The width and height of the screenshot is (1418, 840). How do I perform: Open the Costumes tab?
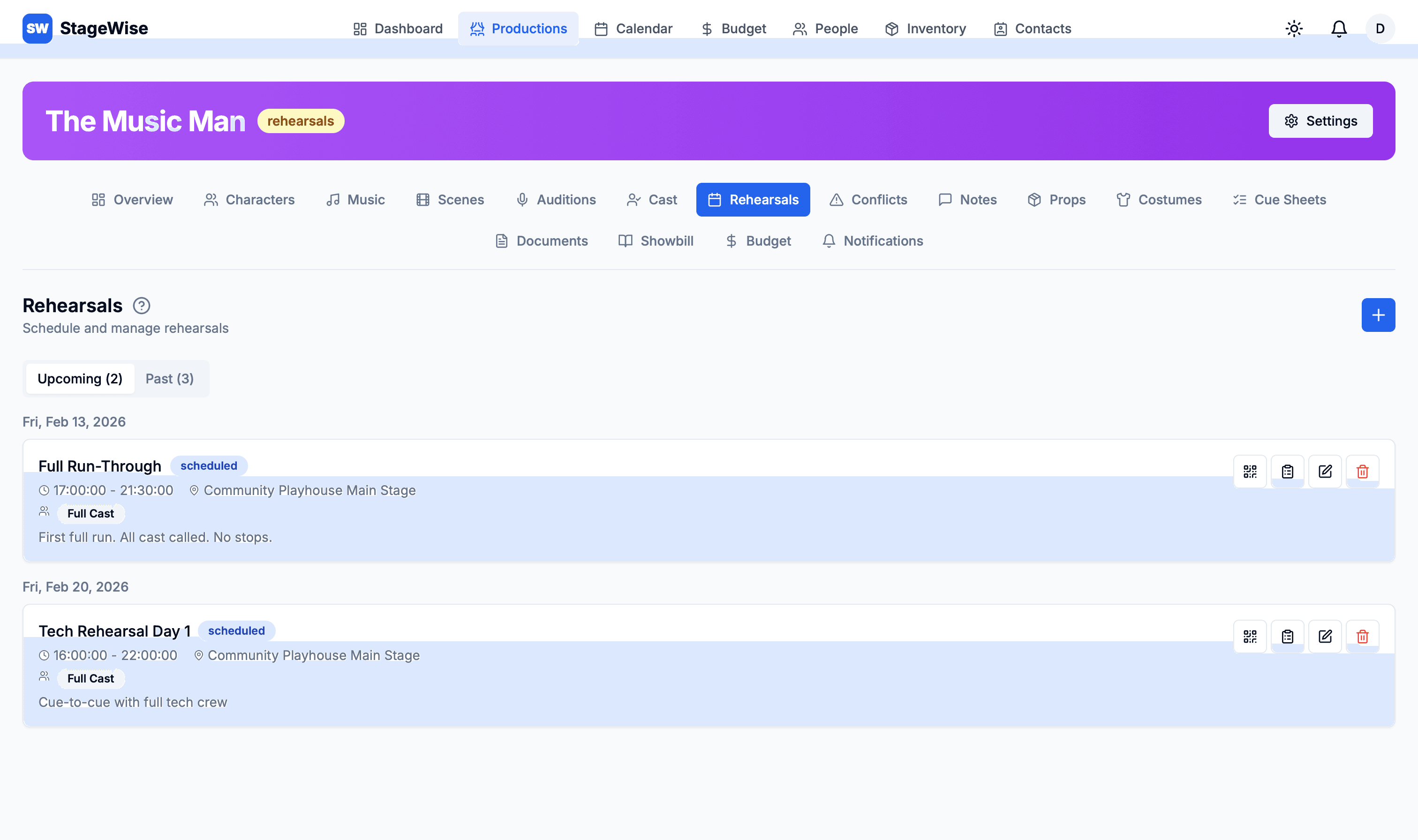click(x=1158, y=200)
